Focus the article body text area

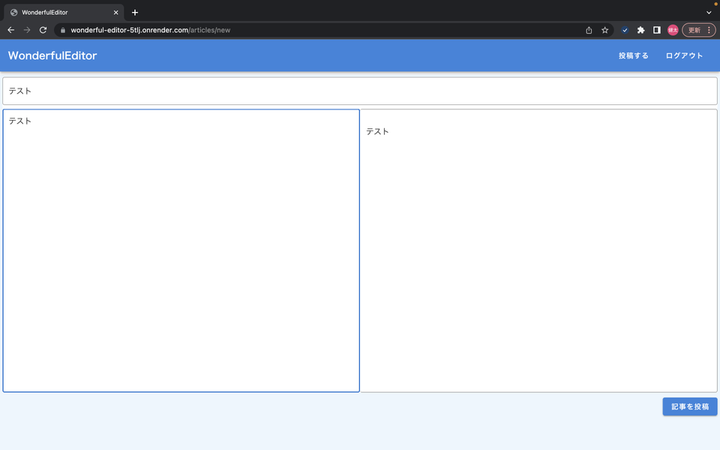[181, 251]
